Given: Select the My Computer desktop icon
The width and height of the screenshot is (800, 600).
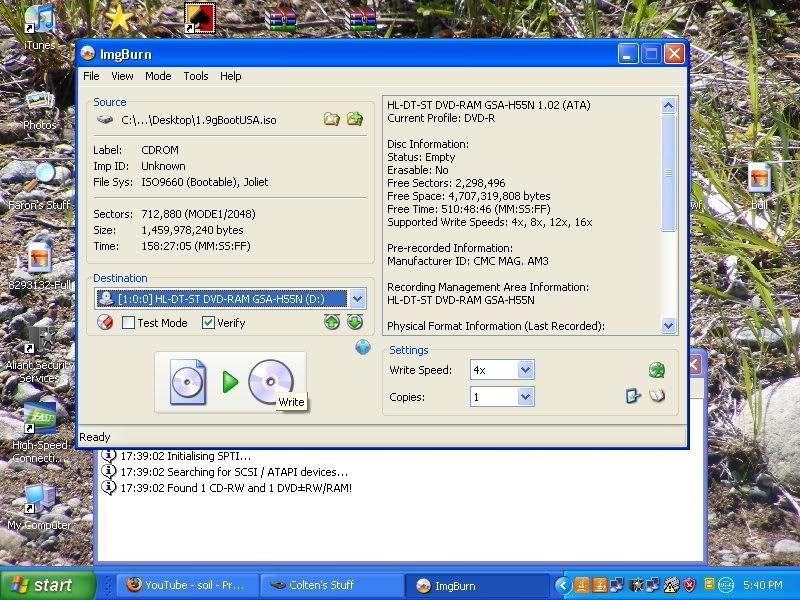Looking at the screenshot, I should (x=39, y=507).
